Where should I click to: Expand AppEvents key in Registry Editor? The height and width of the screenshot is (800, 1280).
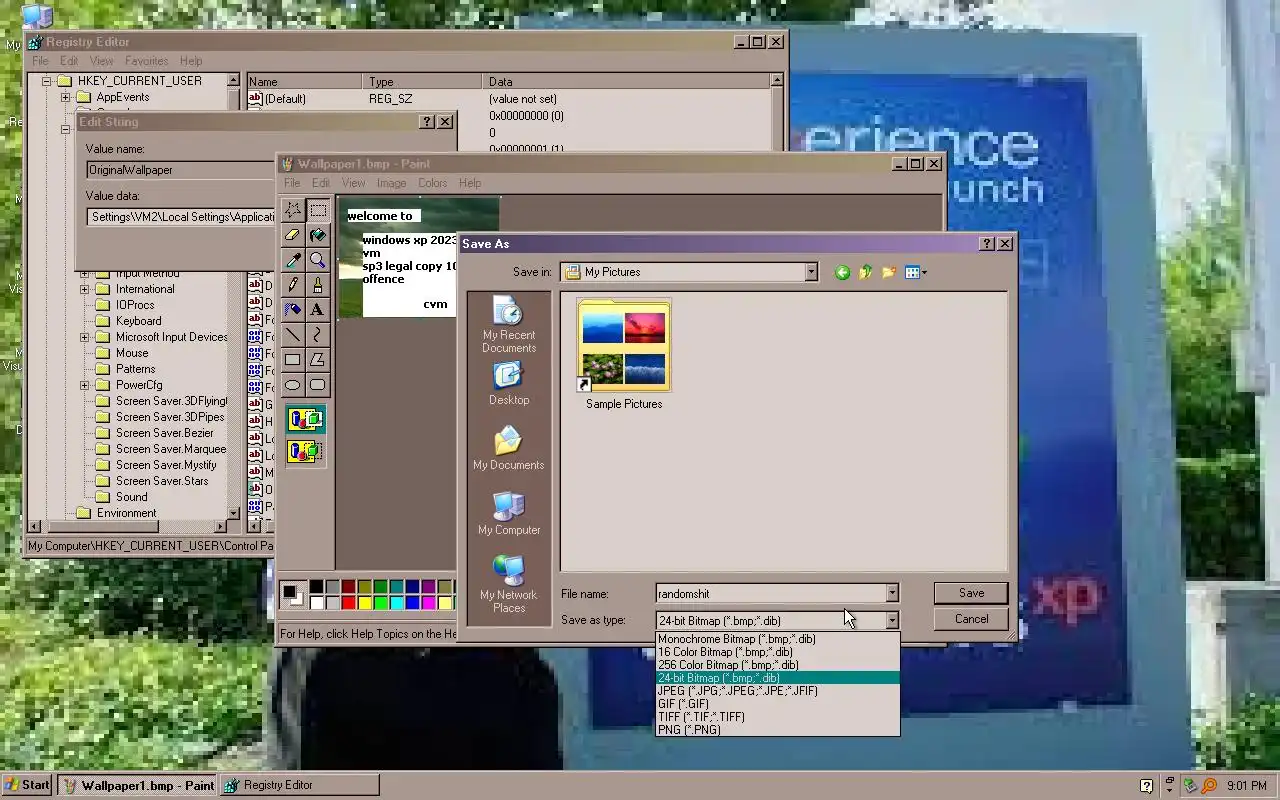[65, 97]
